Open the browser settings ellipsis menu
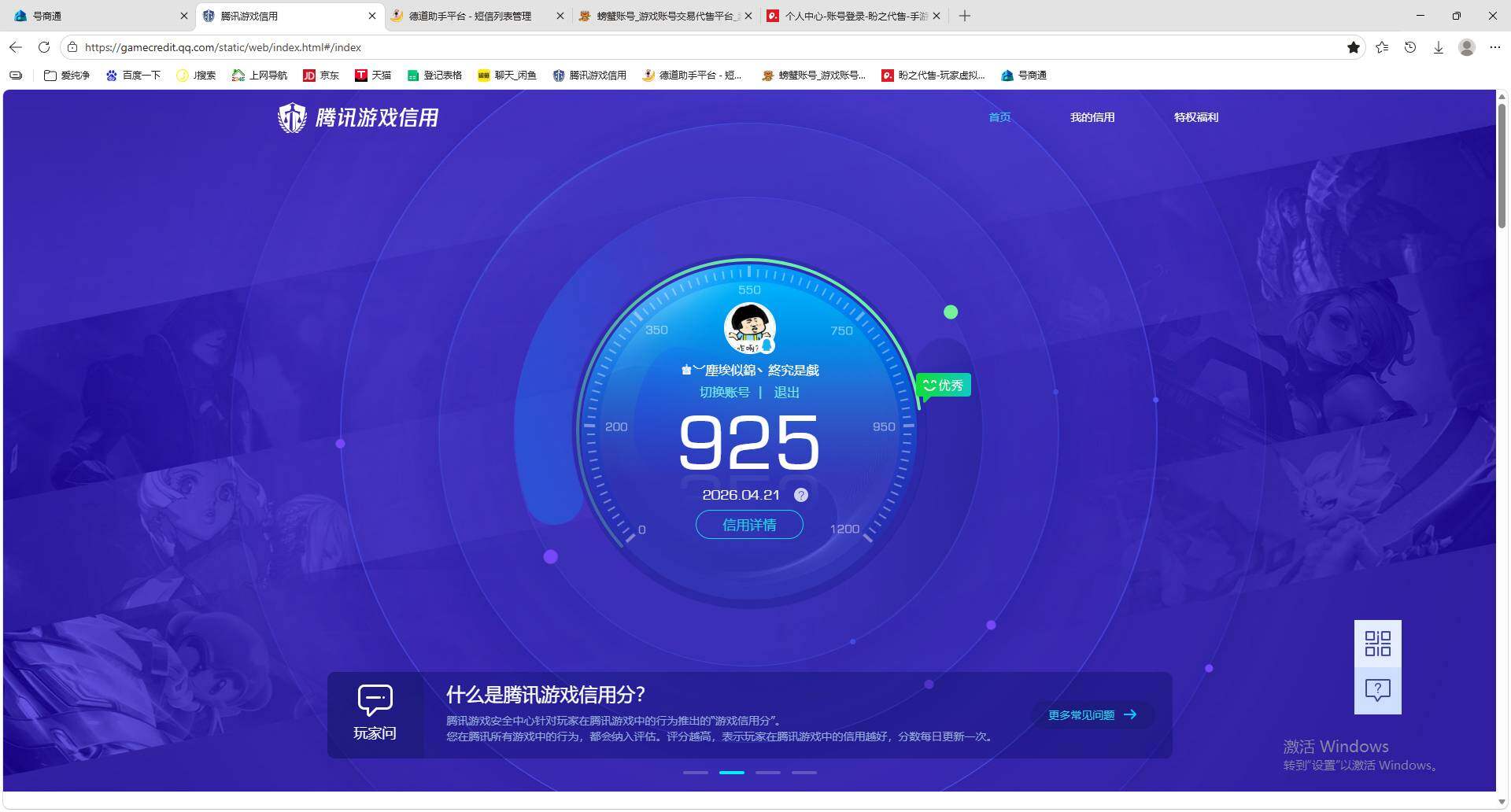 pyautogui.click(x=1495, y=47)
